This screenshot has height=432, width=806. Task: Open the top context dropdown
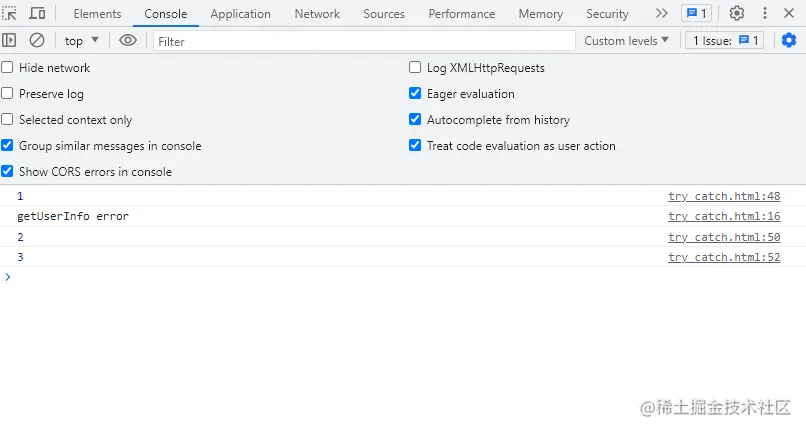coord(82,41)
